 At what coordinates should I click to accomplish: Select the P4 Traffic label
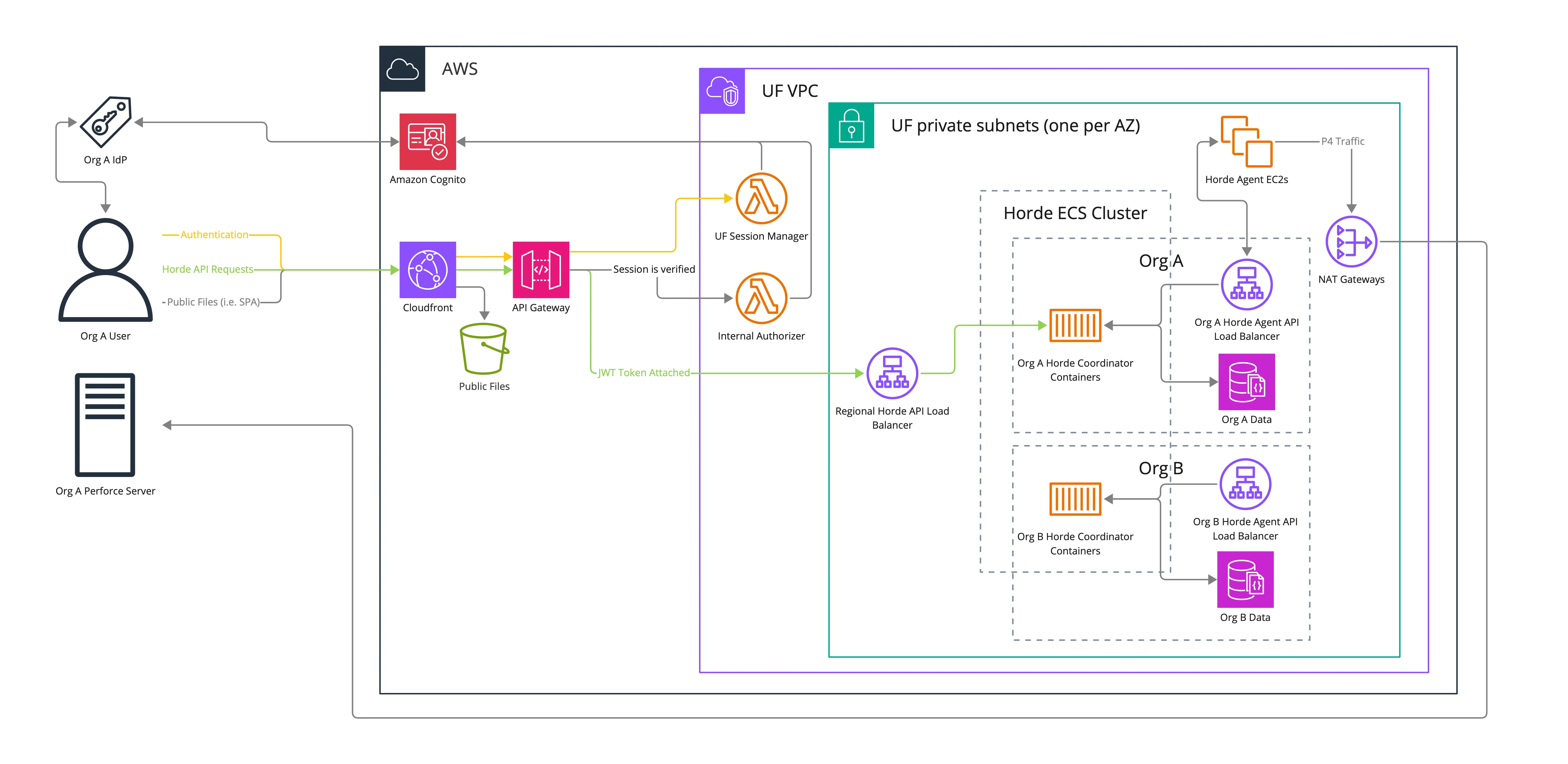point(1343,141)
